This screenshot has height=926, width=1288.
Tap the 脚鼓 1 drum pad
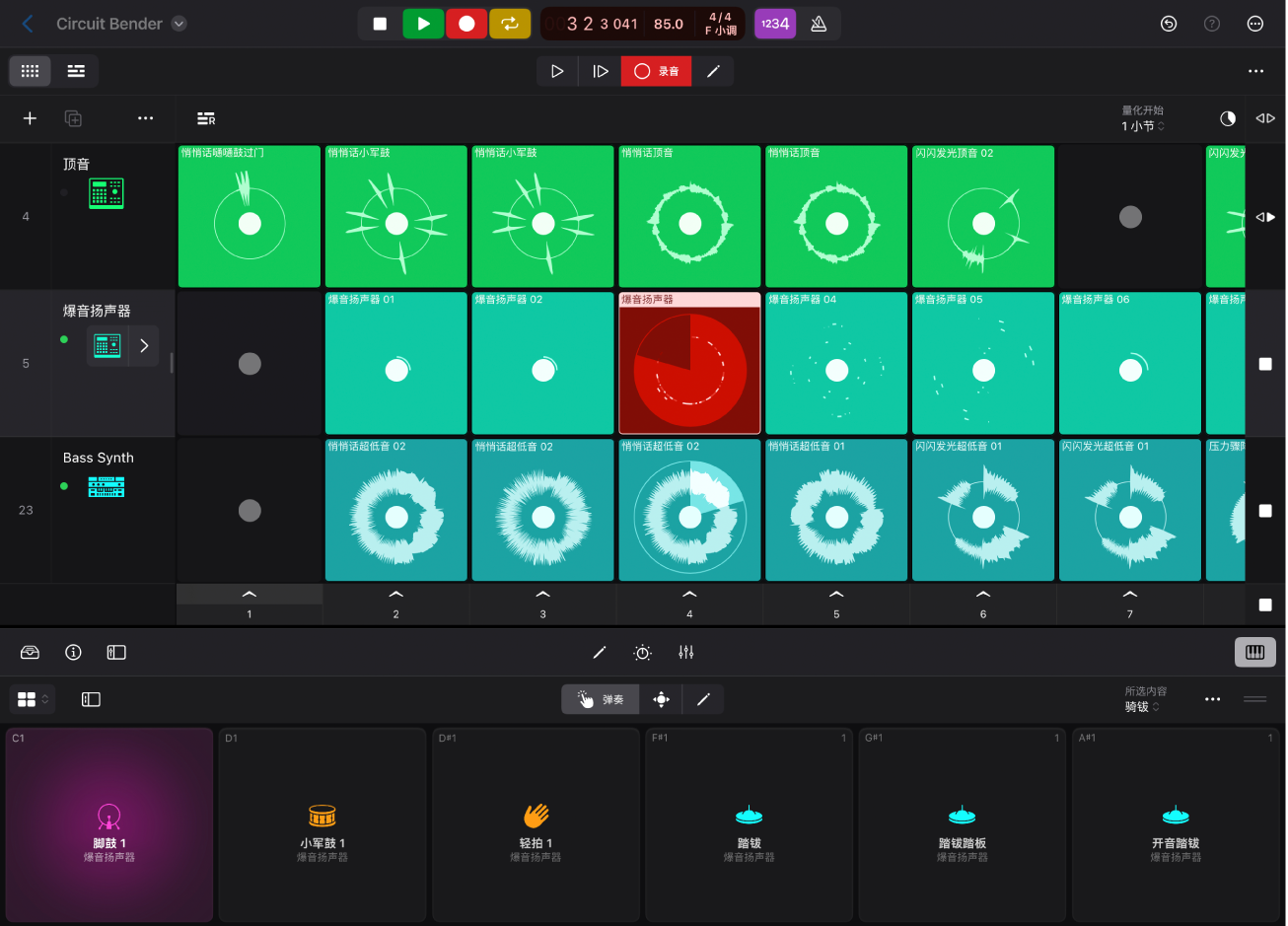click(108, 825)
